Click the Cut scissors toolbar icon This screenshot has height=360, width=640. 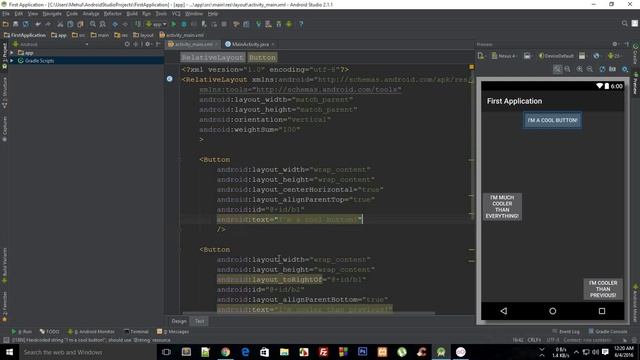60,24
